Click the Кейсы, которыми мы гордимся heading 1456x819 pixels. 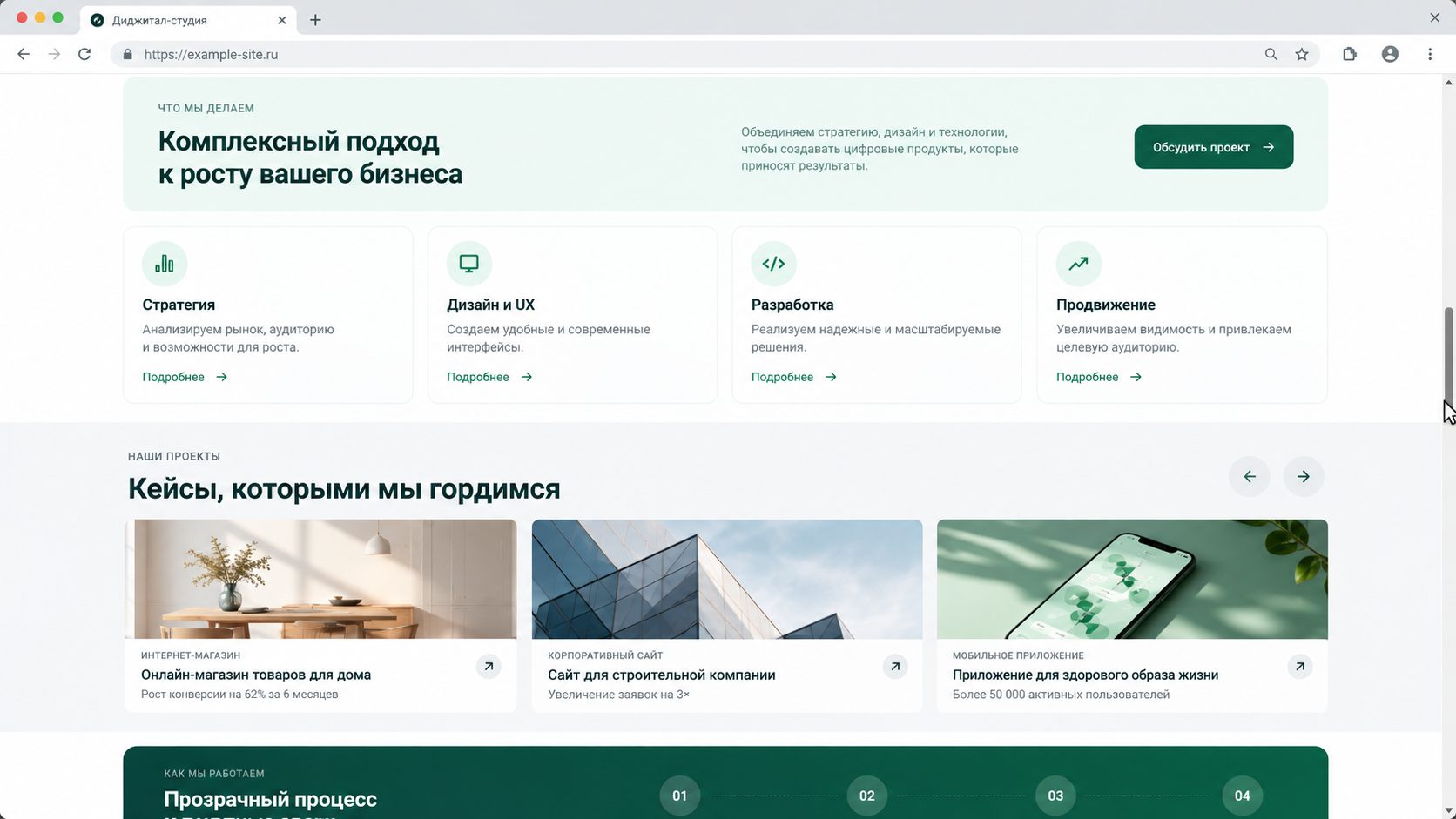(344, 489)
